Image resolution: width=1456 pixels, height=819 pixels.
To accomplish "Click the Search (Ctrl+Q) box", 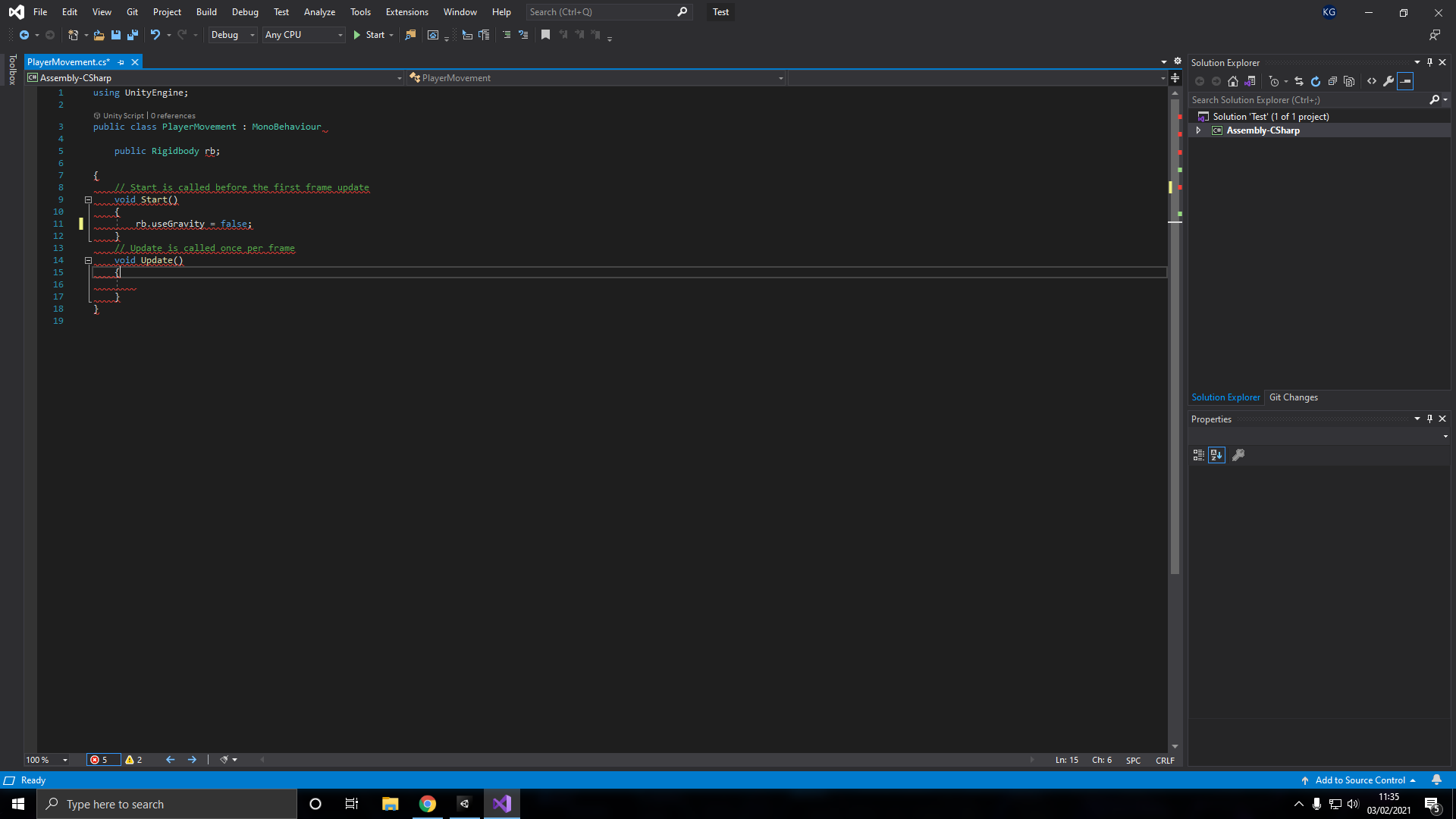I will tap(609, 12).
